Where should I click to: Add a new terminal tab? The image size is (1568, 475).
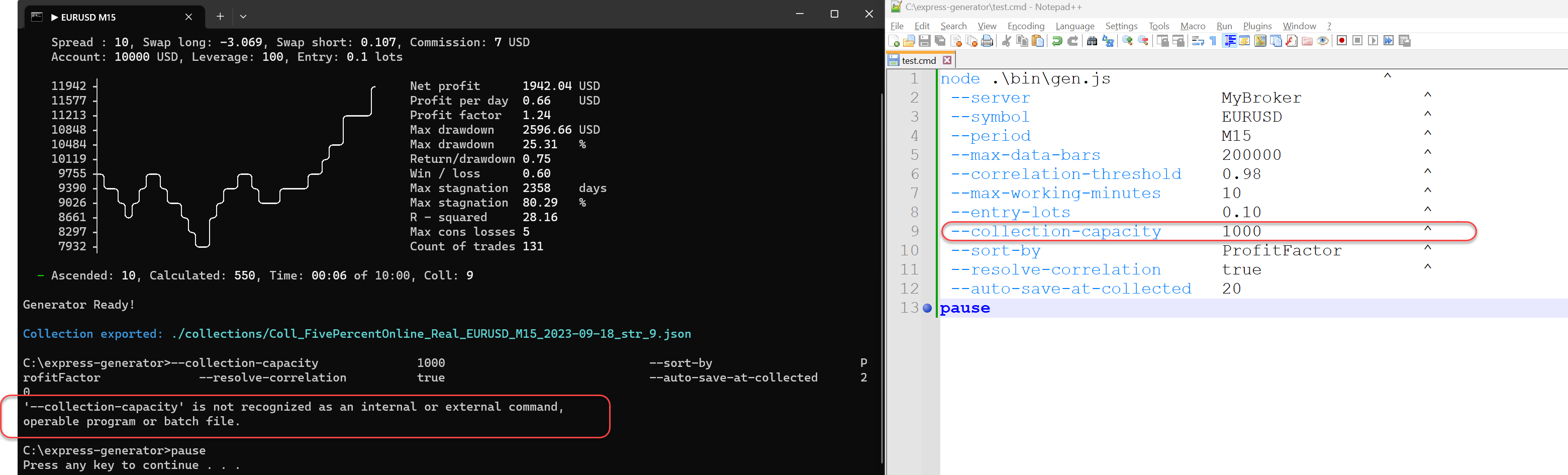click(220, 17)
